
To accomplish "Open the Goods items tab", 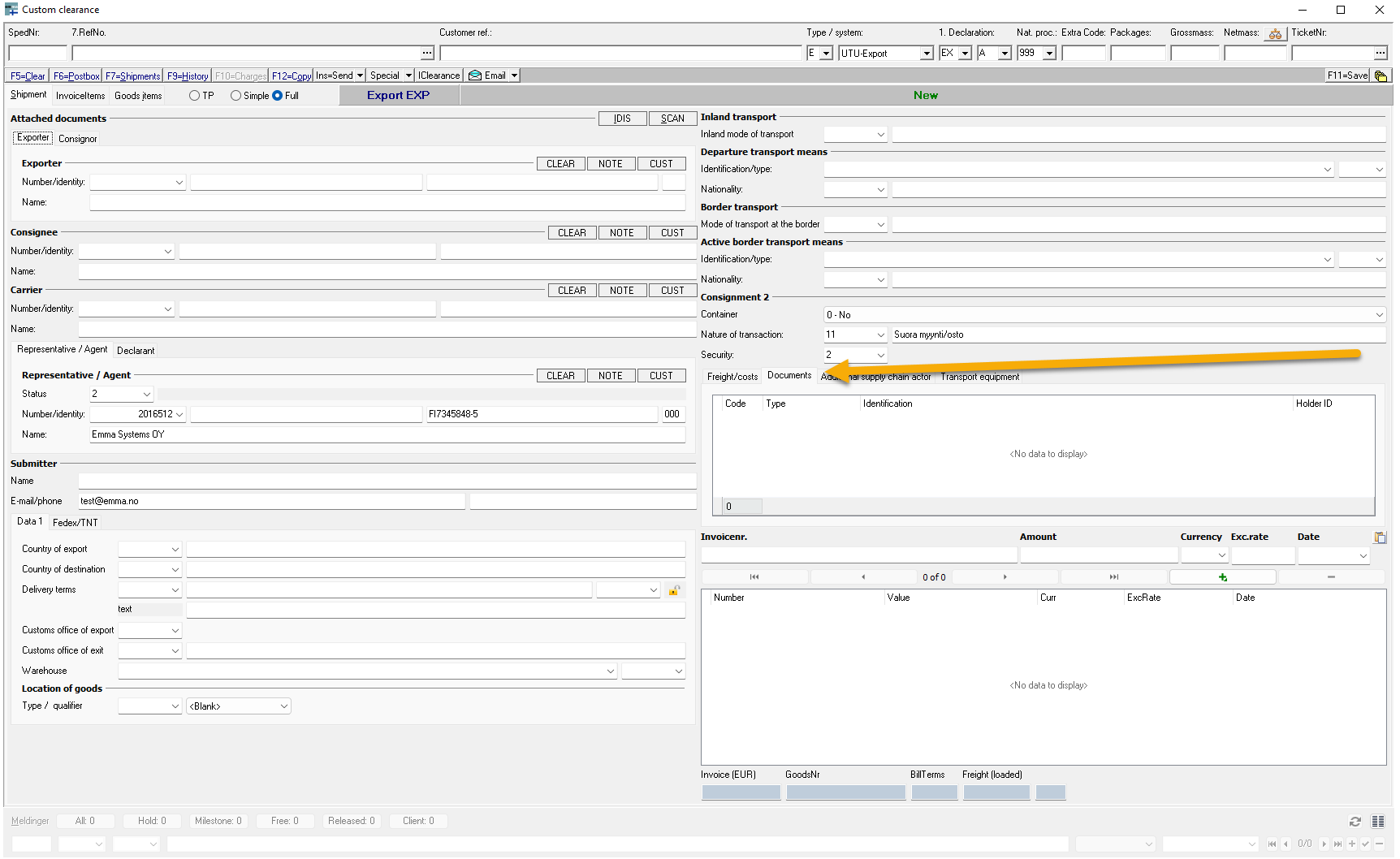I will (x=138, y=96).
